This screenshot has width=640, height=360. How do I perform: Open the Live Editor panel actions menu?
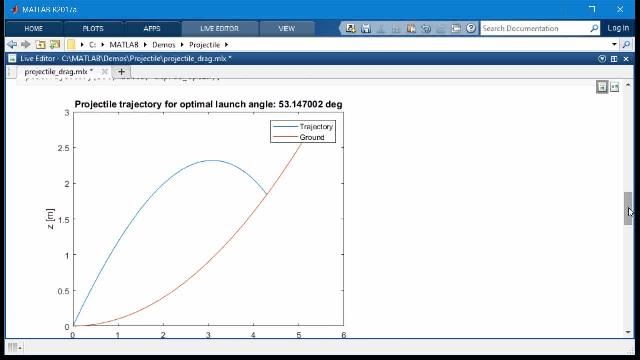[602, 59]
